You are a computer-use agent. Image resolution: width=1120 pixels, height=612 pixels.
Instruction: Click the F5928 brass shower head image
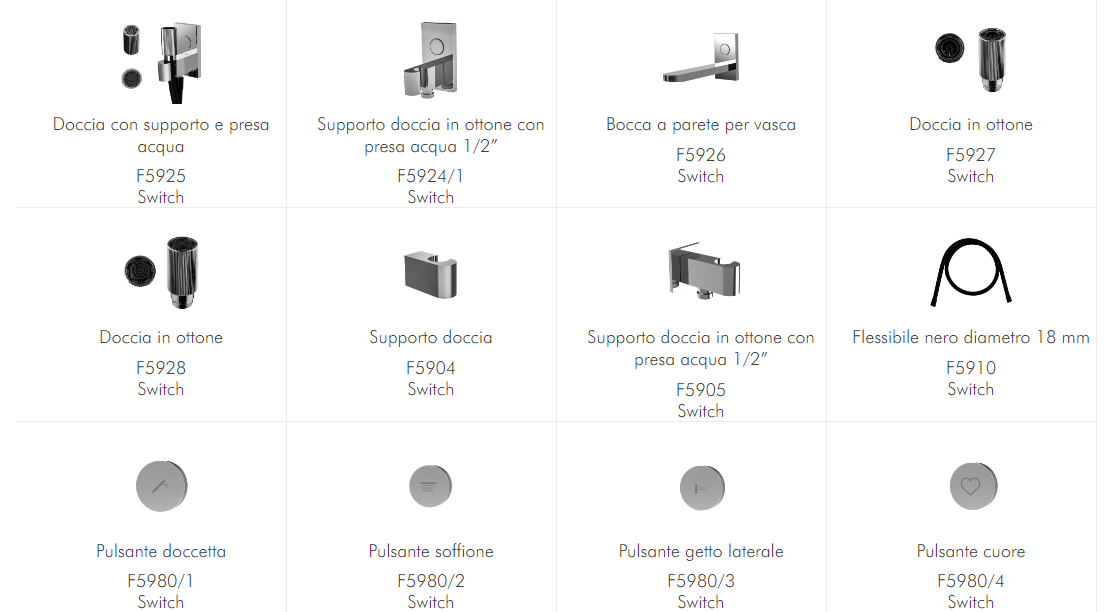click(161, 272)
